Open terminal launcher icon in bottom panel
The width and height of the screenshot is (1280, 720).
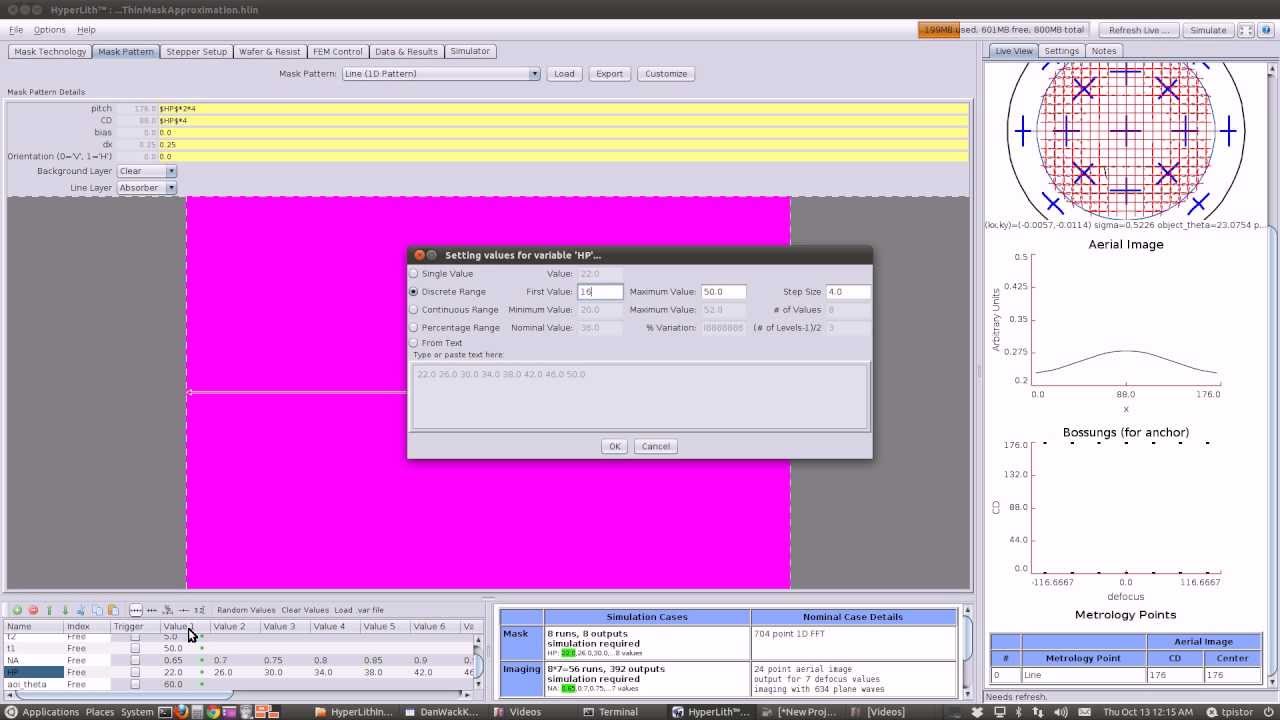pyautogui.click(x=165, y=712)
